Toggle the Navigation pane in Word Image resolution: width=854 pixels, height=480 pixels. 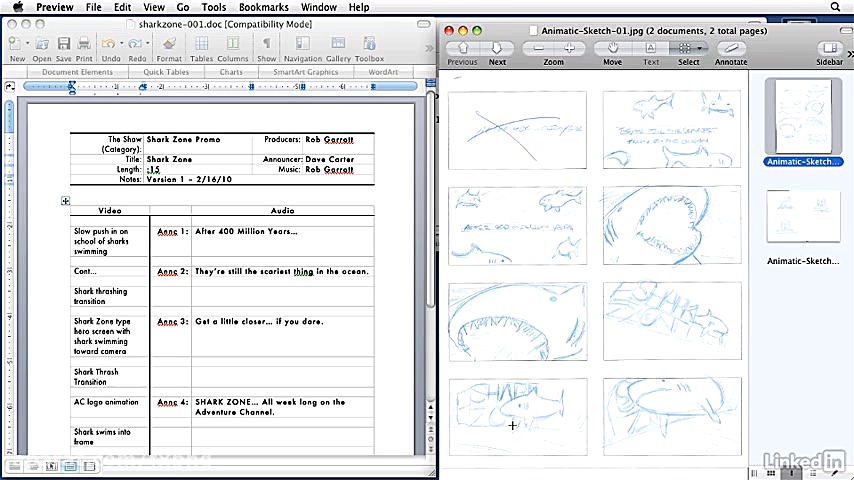[302, 46]
